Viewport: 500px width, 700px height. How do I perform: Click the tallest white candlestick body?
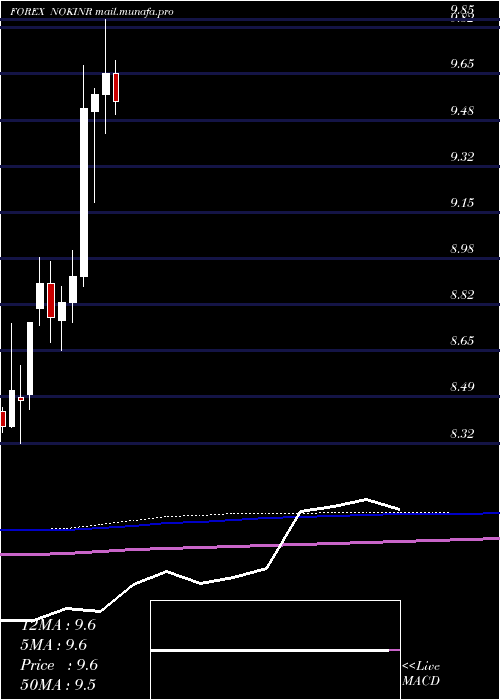[x=84, y=192]
